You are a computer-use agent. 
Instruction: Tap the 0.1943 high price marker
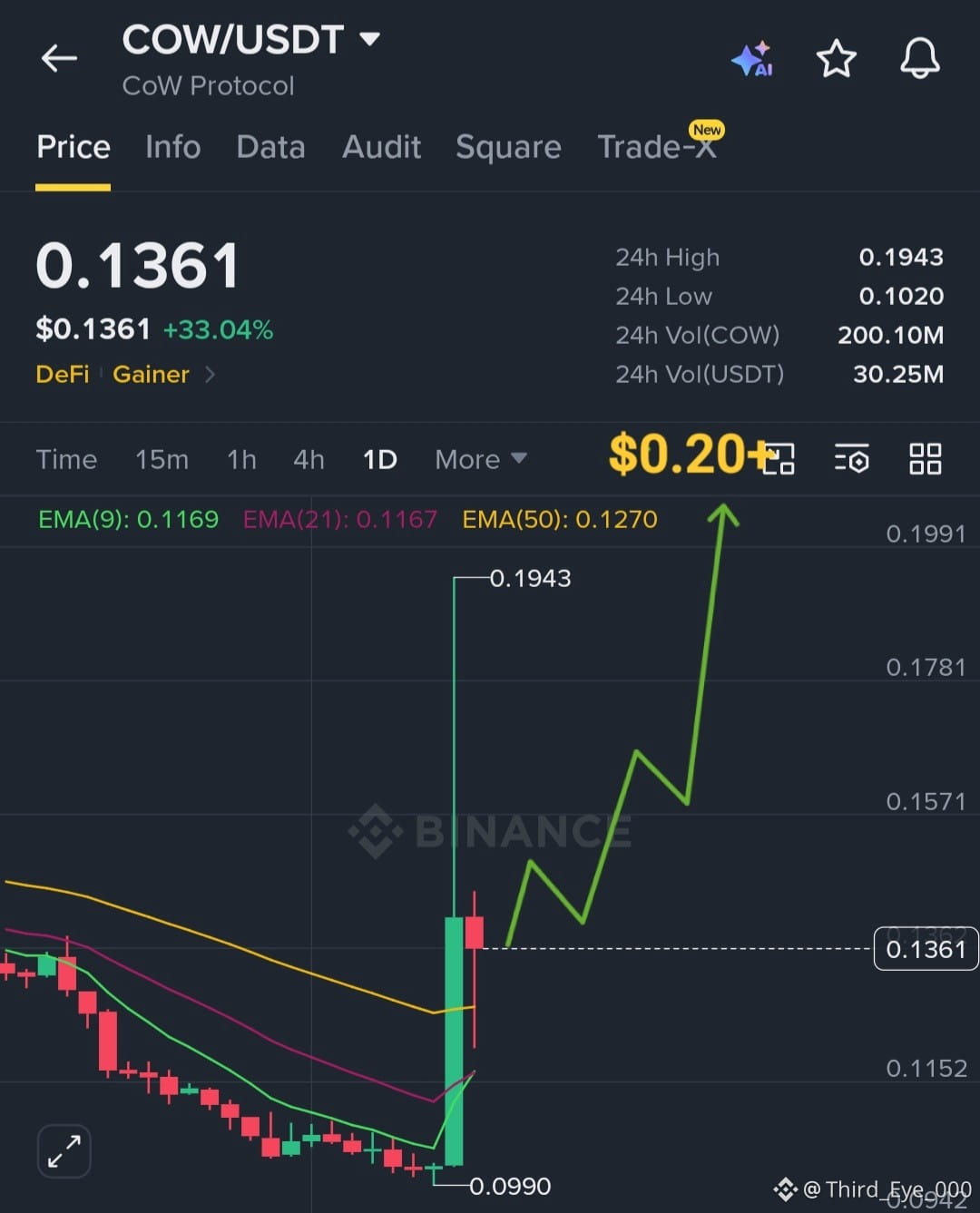(x=530, y=578)
